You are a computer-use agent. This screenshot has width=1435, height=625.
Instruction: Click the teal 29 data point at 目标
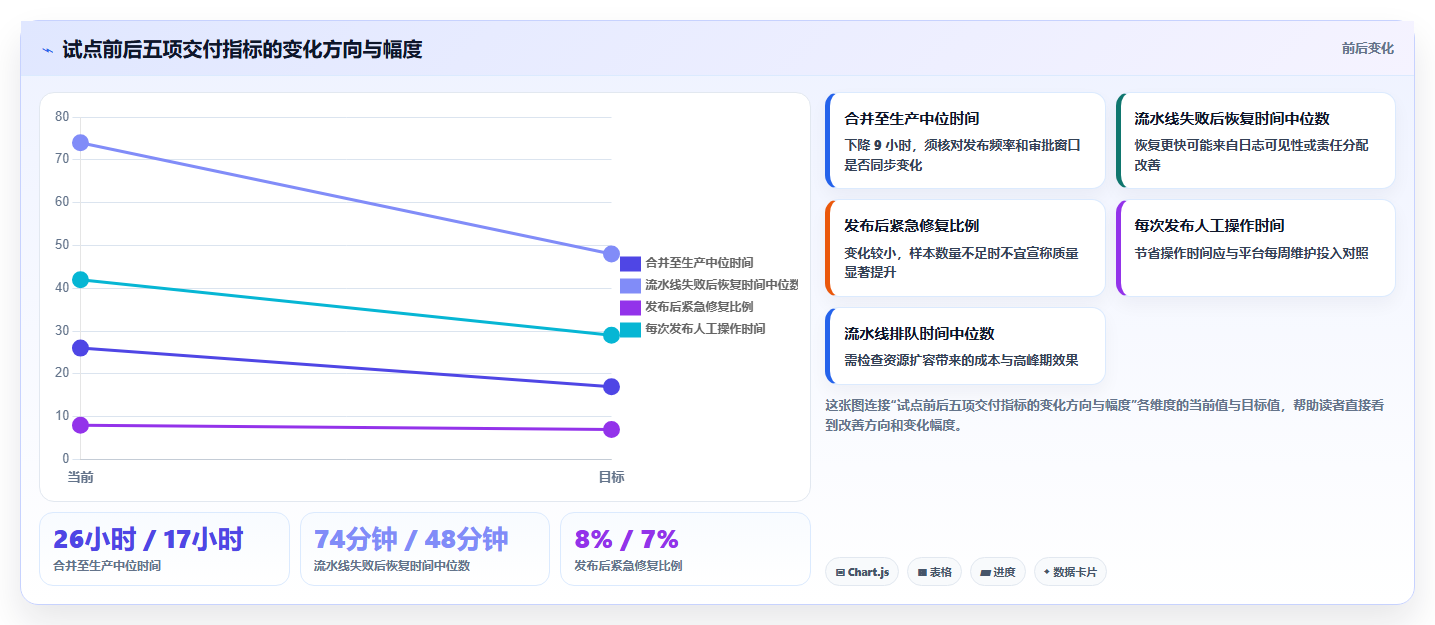coord(611,335)
